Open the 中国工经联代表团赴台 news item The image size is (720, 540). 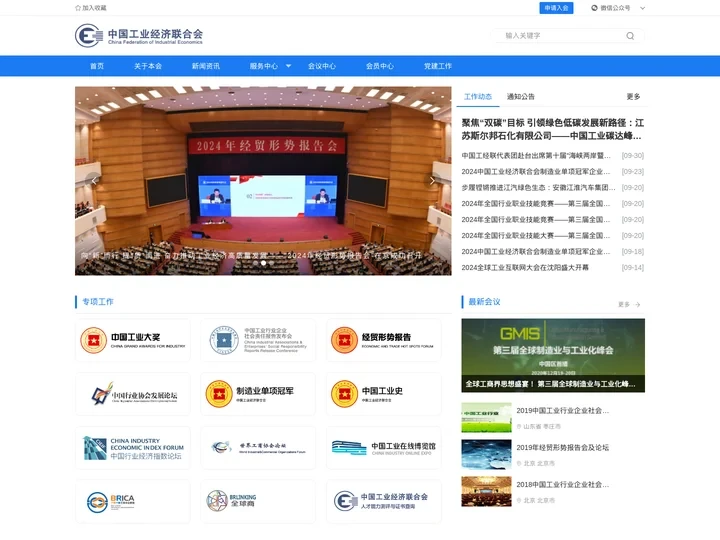[536, 156]
